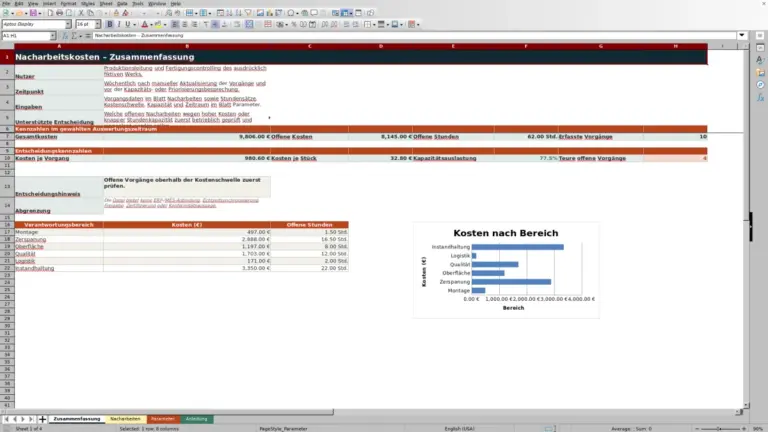Click the Format as Percent icon
The height and width of the screenshot is (432, 768).
tap(294, 24)
